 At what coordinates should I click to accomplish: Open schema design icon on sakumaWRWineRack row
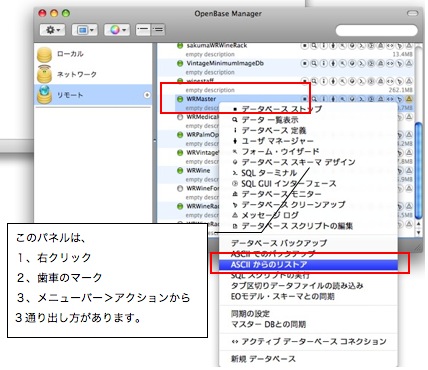point(352,46)
